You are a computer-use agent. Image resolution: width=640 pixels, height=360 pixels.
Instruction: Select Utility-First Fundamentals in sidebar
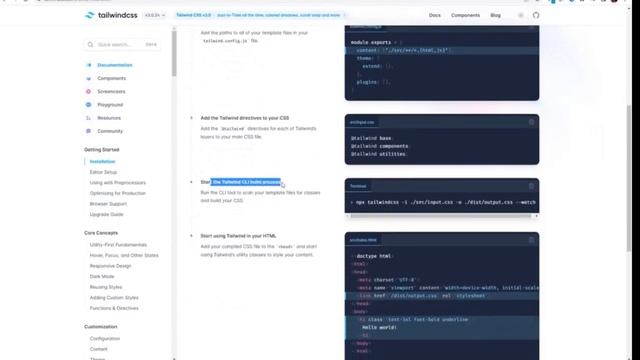pyautogui.click(x=118, y=245)
